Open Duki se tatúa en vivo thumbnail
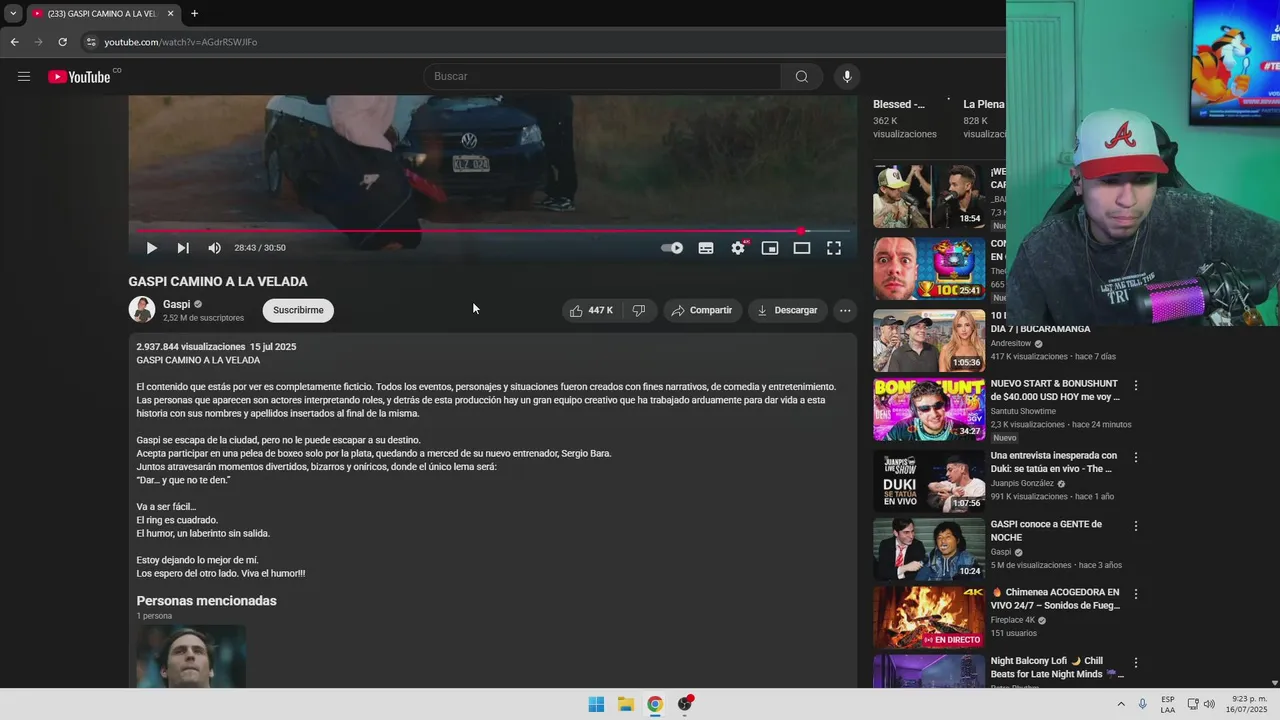This screenshot has height=720, width=1280. coord(929,481)
